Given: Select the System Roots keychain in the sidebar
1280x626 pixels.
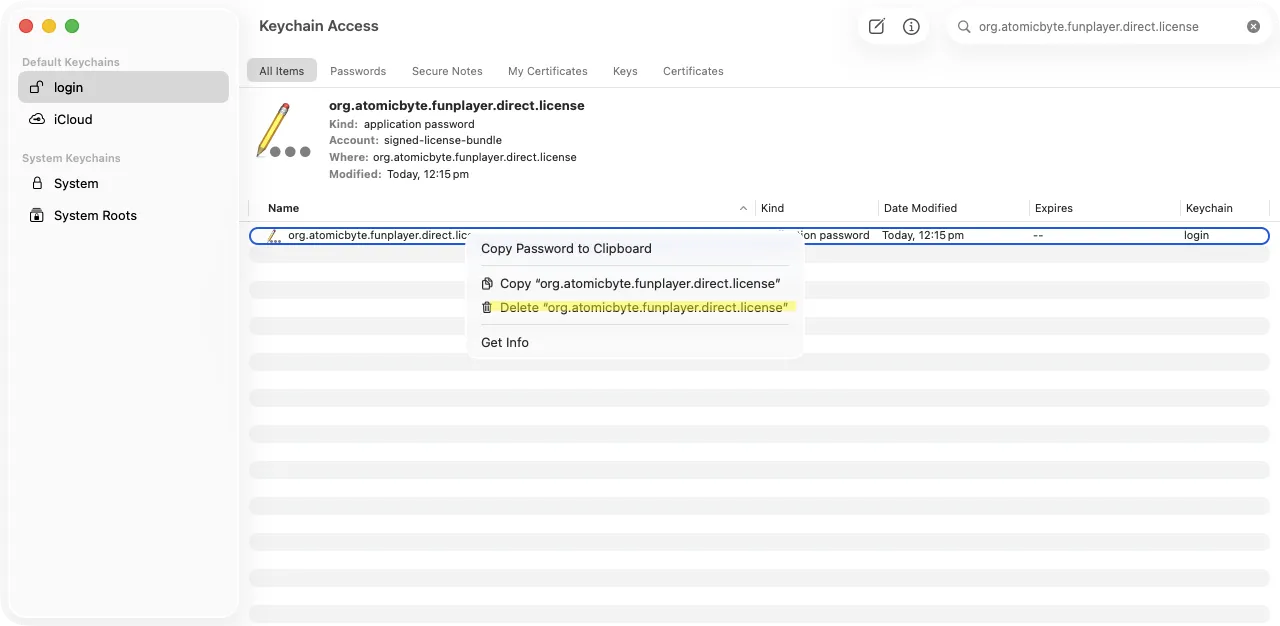Looking at the screenshot, I should point(123,215).
